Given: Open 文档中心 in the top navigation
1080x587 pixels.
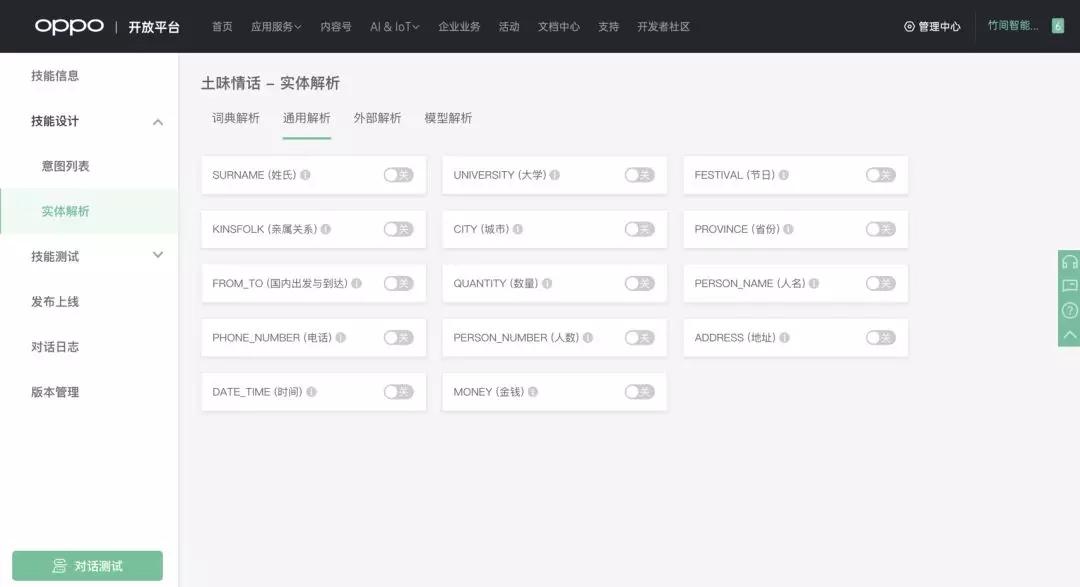Looking at the screenshot, I should point(558,25).
